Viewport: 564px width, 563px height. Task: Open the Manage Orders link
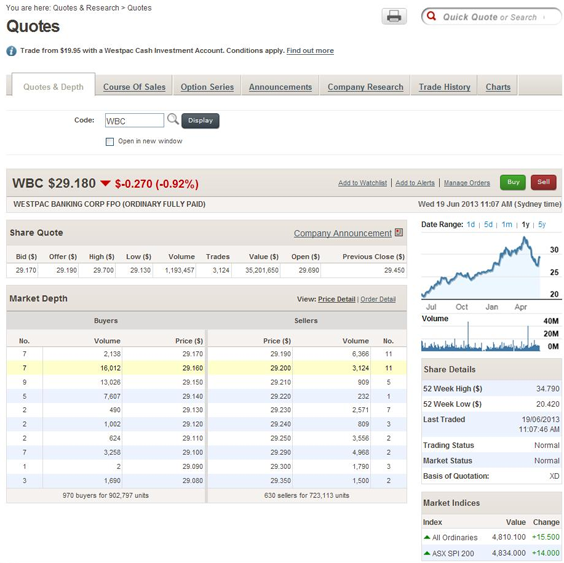[467, 183]
